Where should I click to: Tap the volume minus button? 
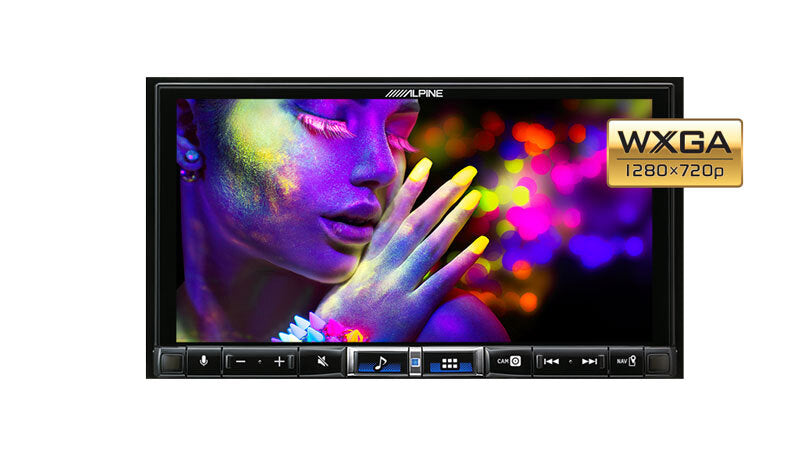[x=241, y=361]
